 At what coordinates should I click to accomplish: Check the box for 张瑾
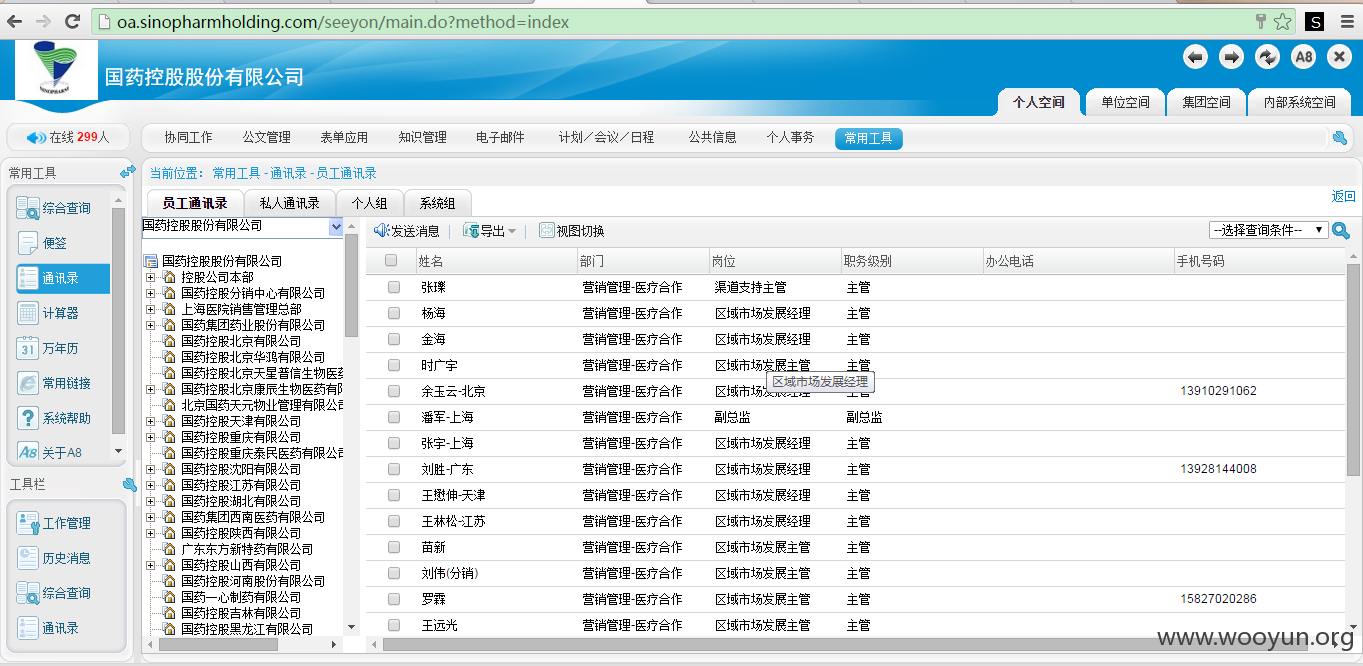point(394,287)
